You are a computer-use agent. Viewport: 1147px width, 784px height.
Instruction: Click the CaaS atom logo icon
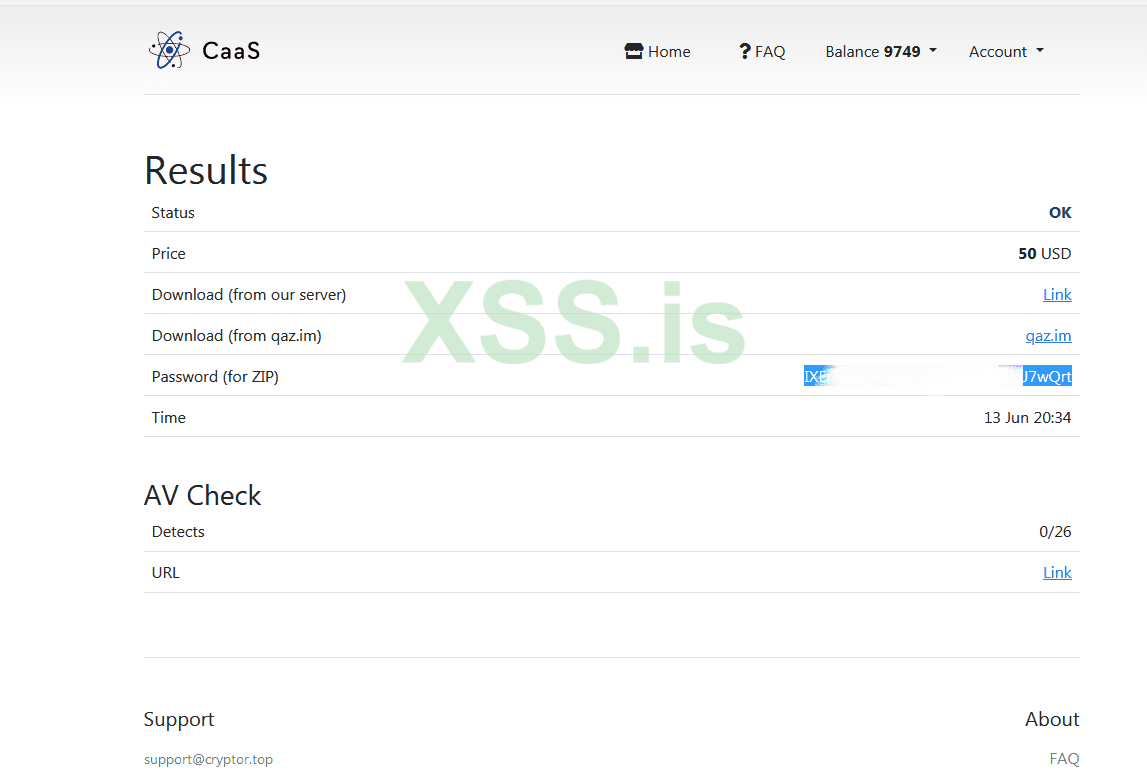pos(170,50)
